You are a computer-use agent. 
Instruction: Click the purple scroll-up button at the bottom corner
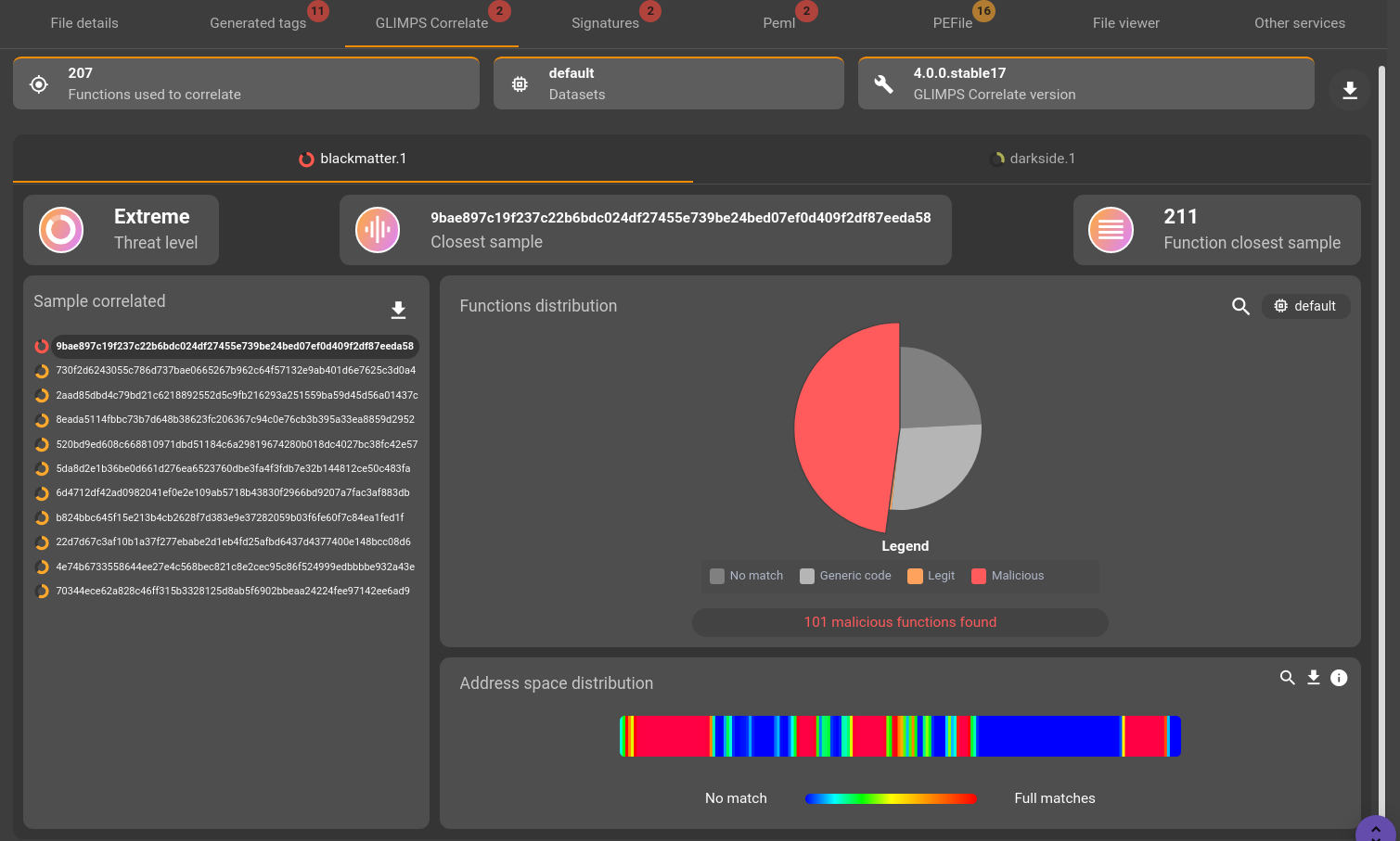click(1375, 828)
